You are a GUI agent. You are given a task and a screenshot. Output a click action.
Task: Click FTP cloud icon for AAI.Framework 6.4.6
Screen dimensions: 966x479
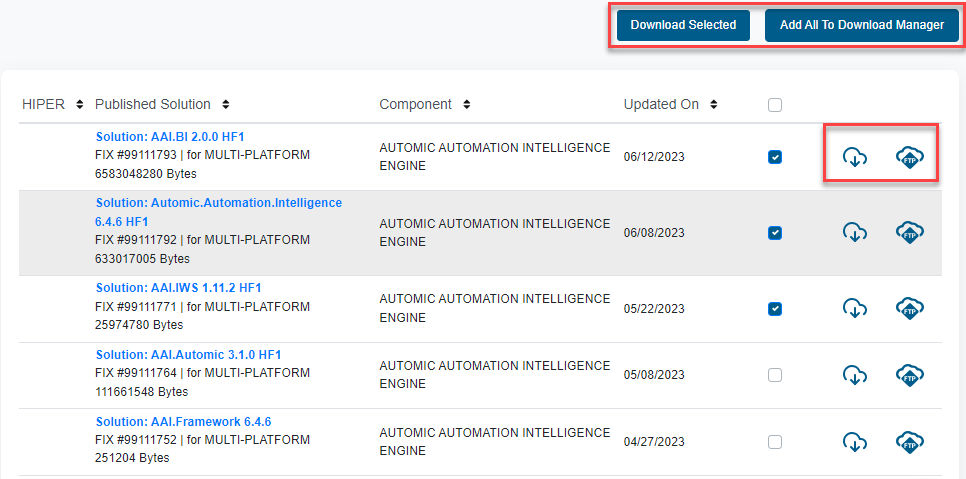coord(909,441)
